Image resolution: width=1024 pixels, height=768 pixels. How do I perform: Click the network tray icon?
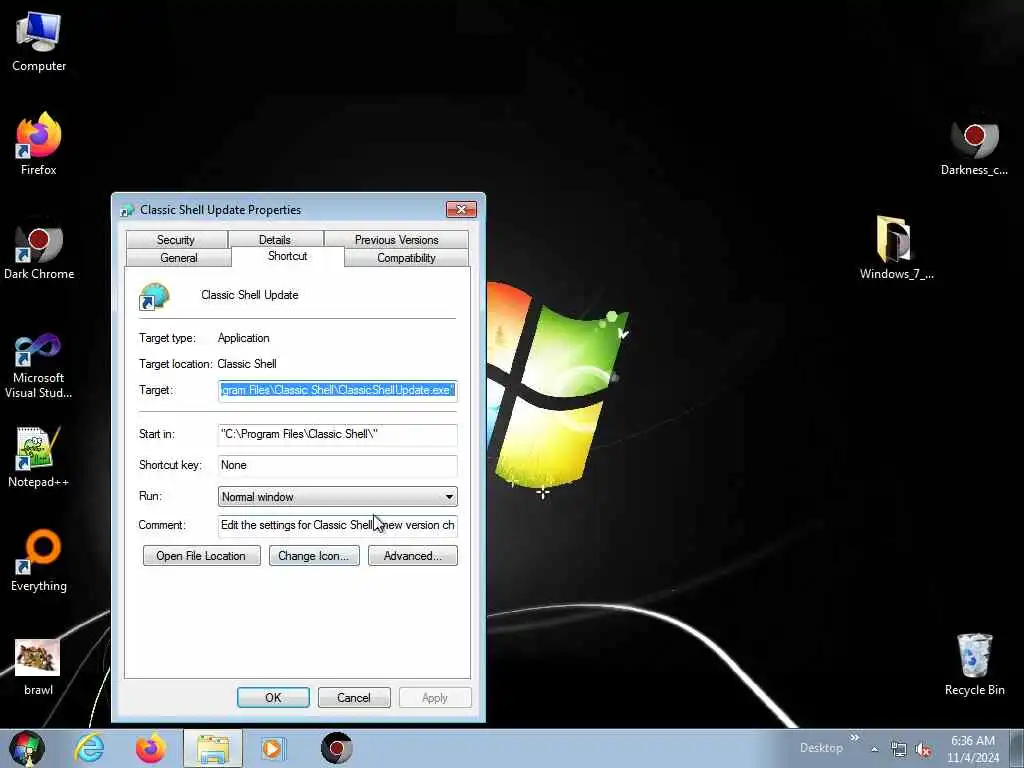[899, 750]
